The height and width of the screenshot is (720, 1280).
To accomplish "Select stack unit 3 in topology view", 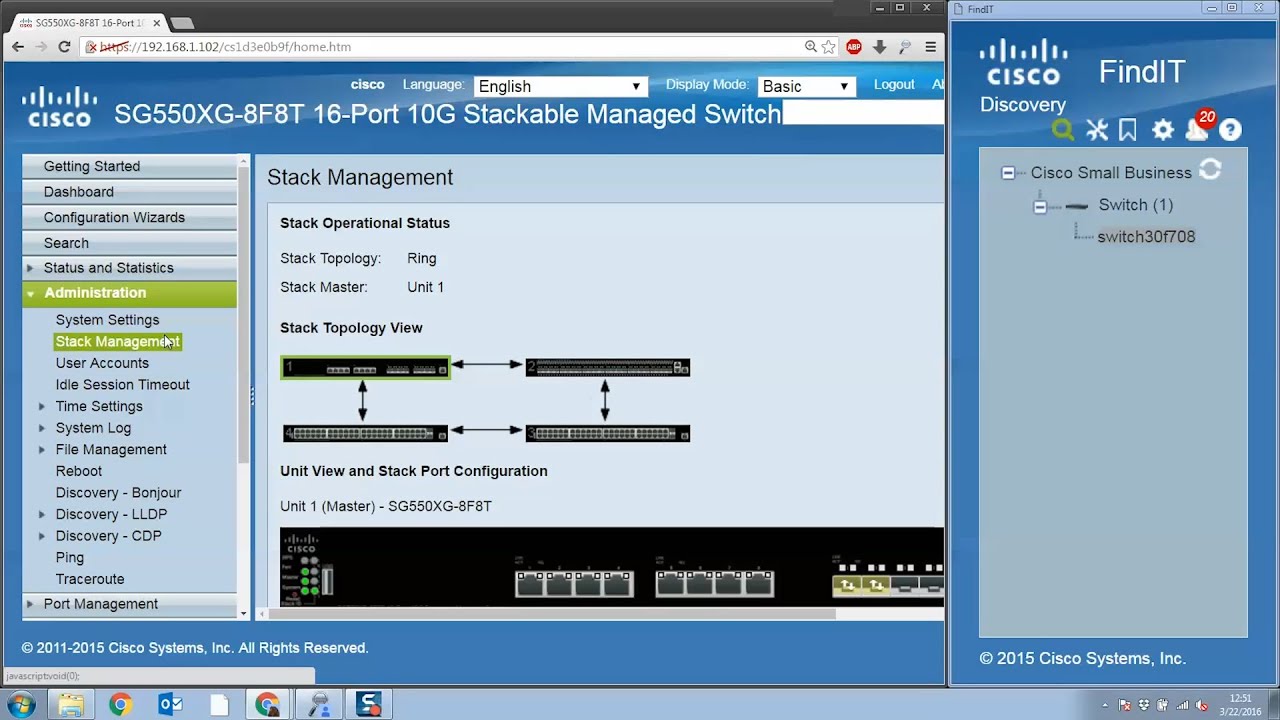I will [x=608, y=433].
